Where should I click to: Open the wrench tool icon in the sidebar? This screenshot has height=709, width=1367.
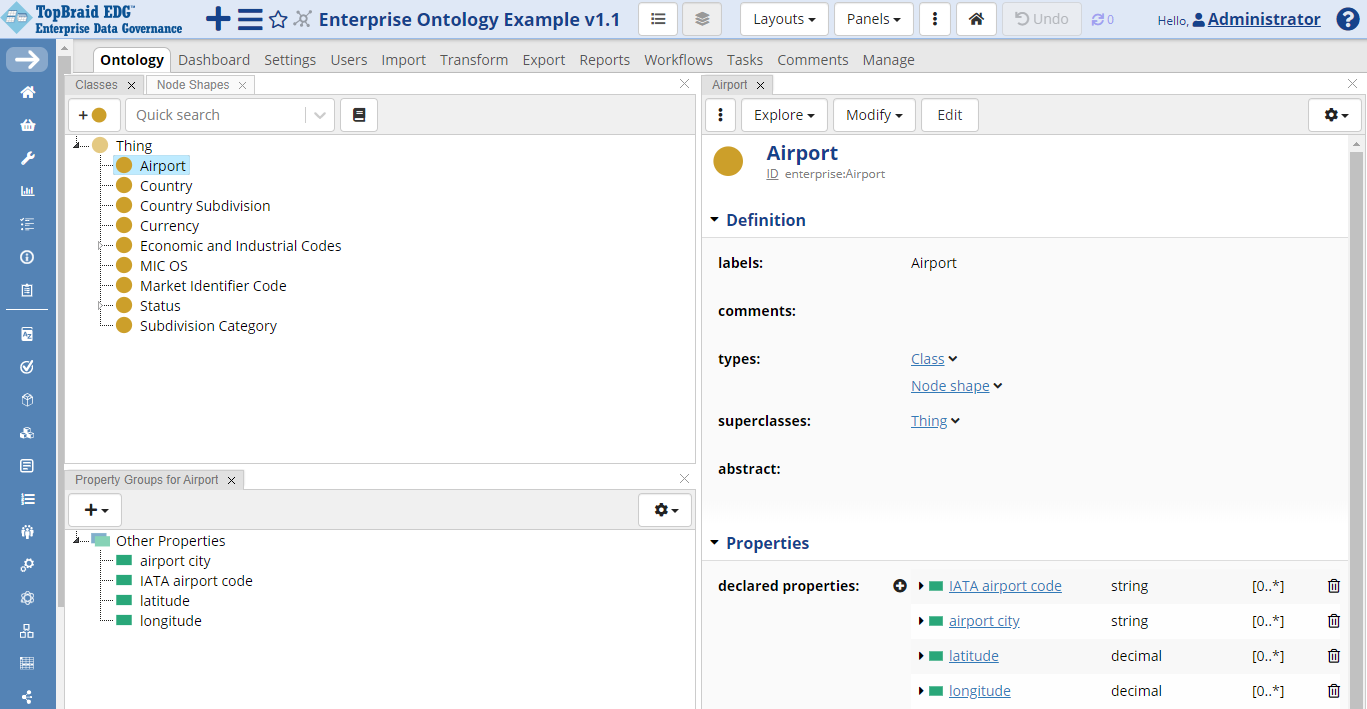point(26,157)
